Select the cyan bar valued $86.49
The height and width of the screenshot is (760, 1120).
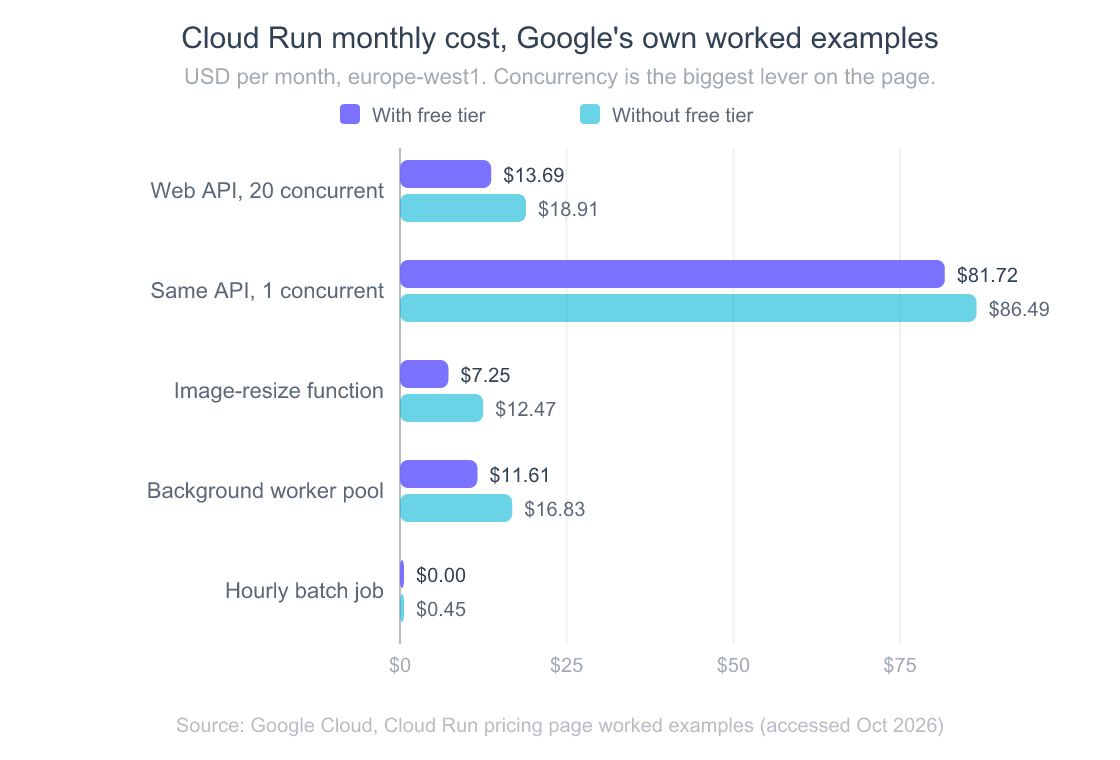(x=688, y=308)
